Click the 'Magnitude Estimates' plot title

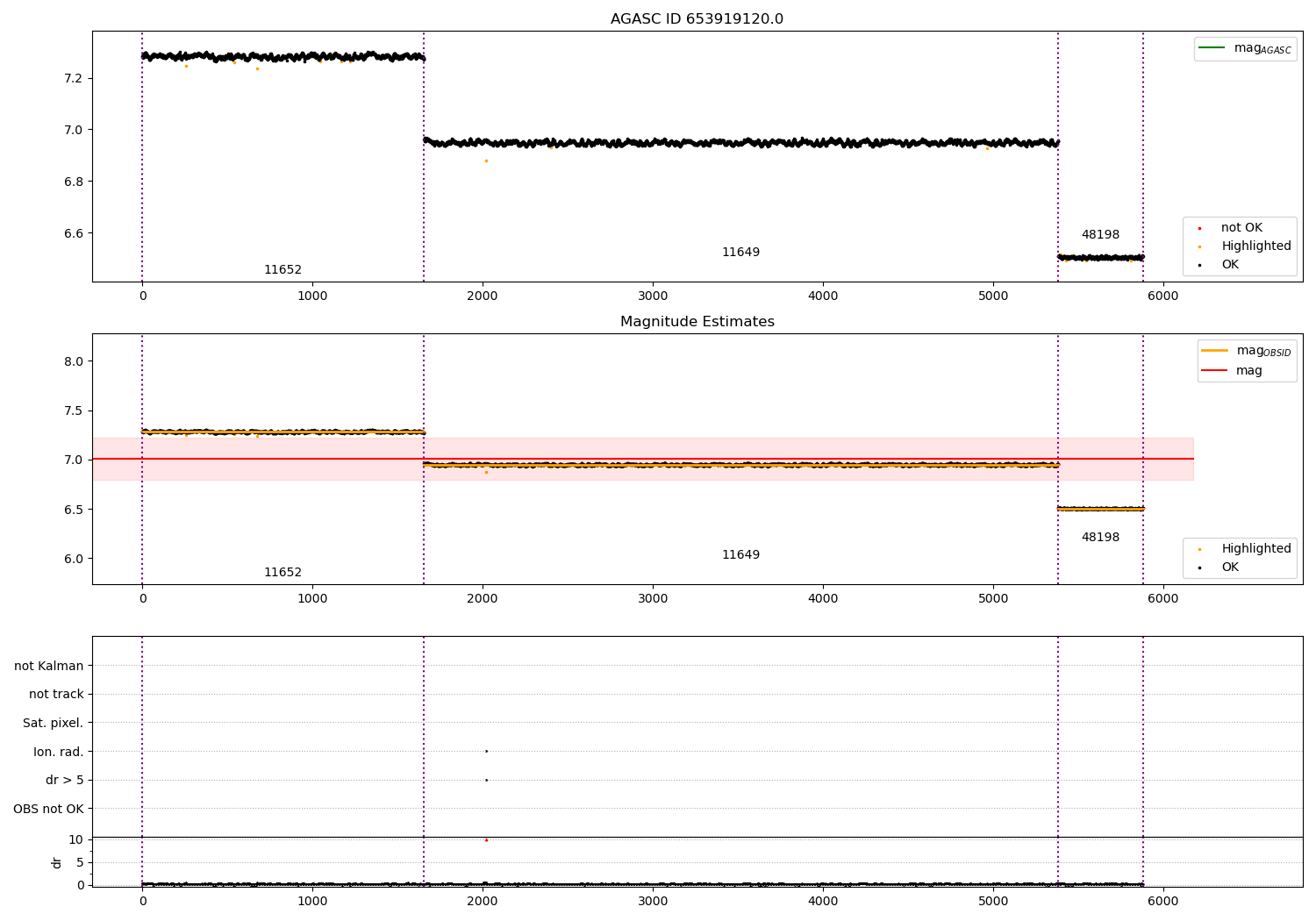pos(697,322)
